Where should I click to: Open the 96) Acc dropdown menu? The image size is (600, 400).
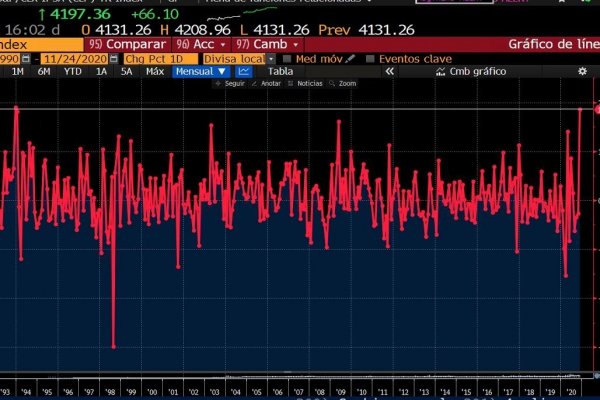pyautogui.click(x=201, y=44)
